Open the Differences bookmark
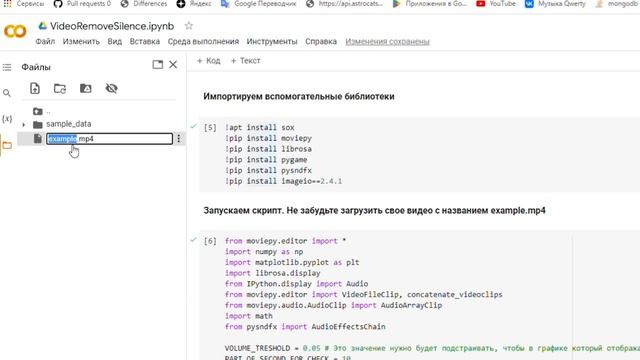This screenshot has height=360, width=640. (x=144, y=4)
